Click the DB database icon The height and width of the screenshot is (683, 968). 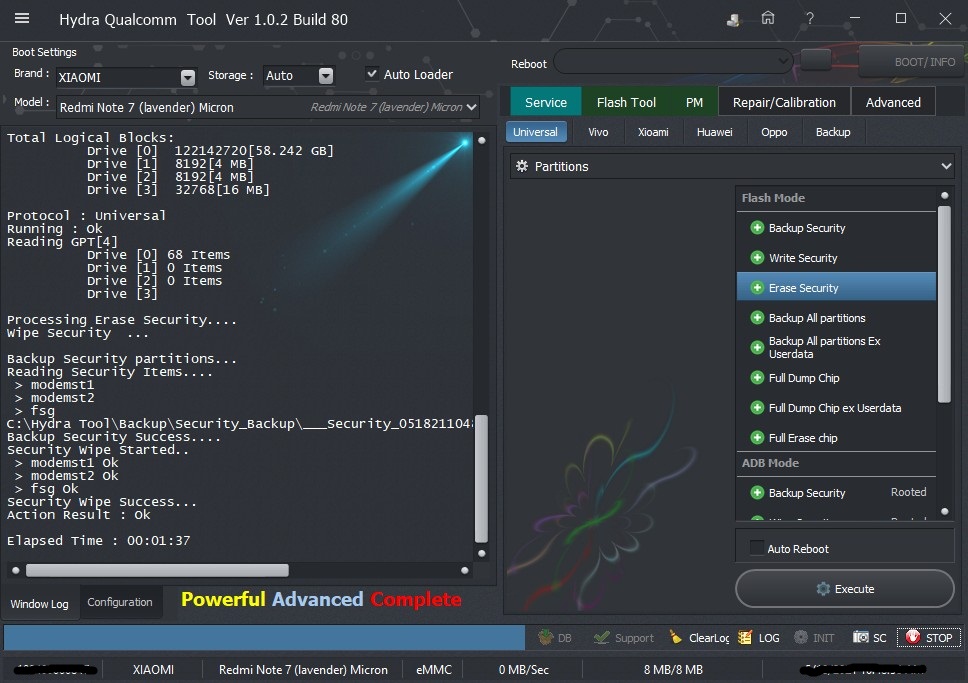[x=545, y=637]
